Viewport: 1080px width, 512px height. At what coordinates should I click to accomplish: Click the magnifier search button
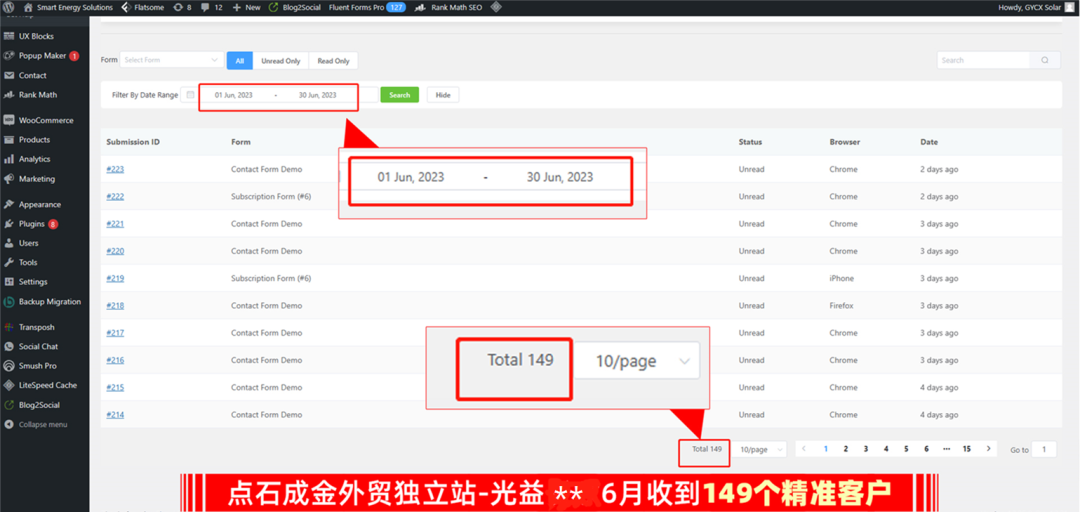pos(1045,60)
